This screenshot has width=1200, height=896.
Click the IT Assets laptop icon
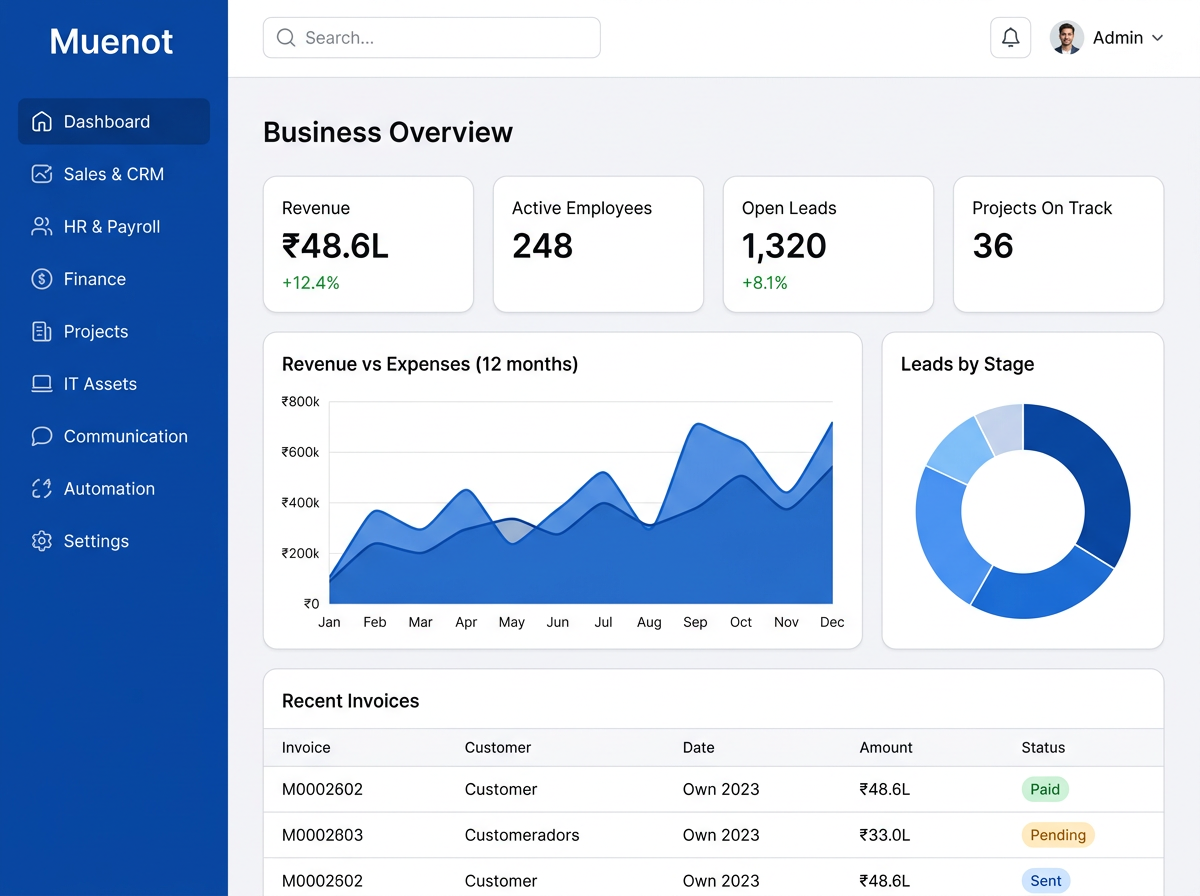[x=42, y=384]
